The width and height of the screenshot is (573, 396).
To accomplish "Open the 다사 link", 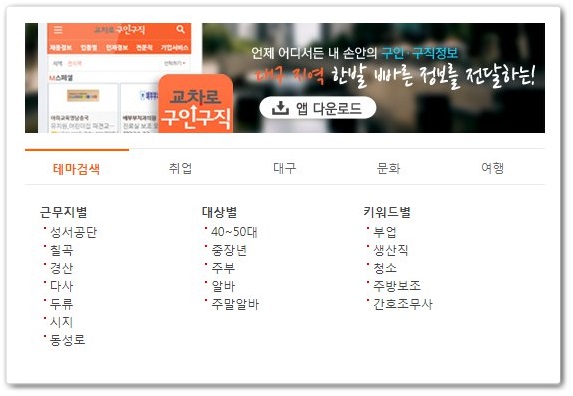I will tap(61, 286).
